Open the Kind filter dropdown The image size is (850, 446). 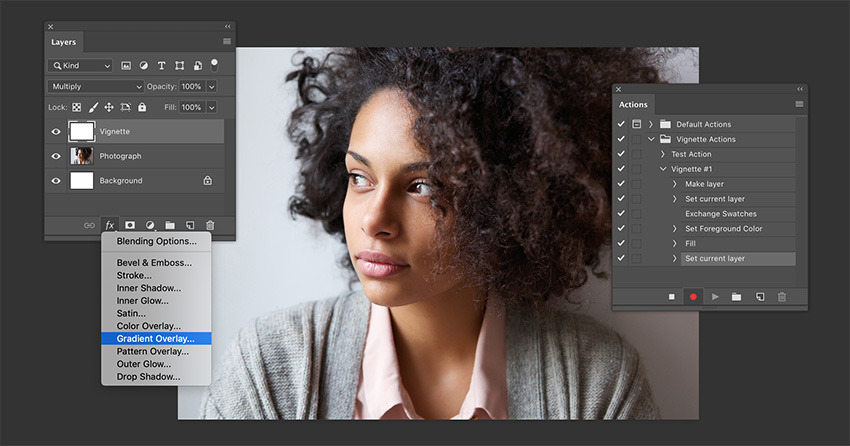(x=80, y=66)
